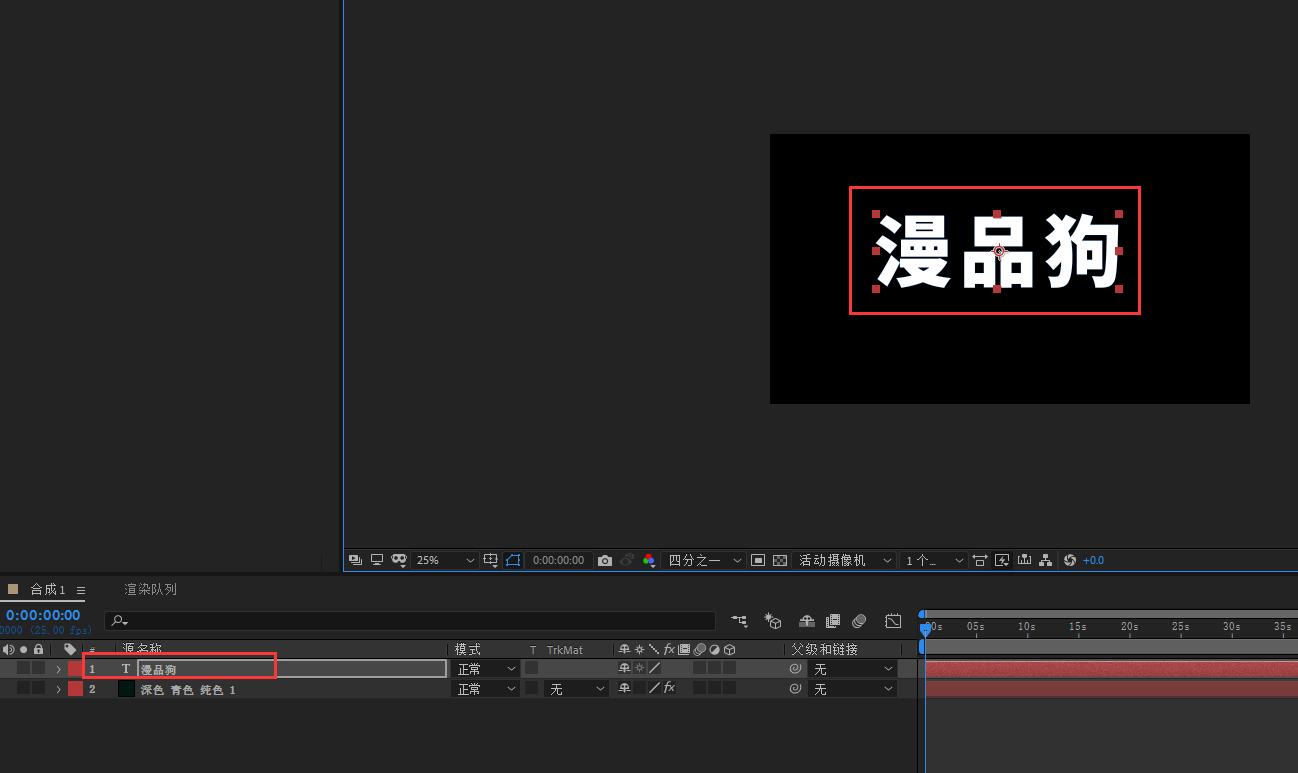Click the solo dot column header
Viewport: 1298px width, 773px height.
tap(24, 649)
